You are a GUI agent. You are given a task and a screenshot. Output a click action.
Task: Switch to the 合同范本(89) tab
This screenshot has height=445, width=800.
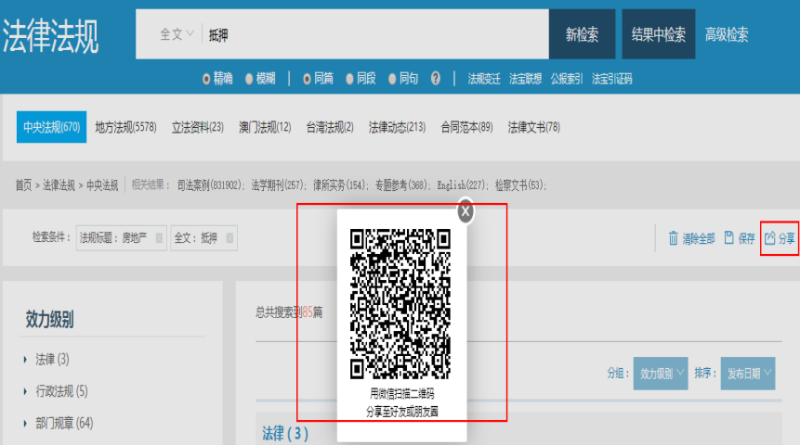click(x=467, y=127)
